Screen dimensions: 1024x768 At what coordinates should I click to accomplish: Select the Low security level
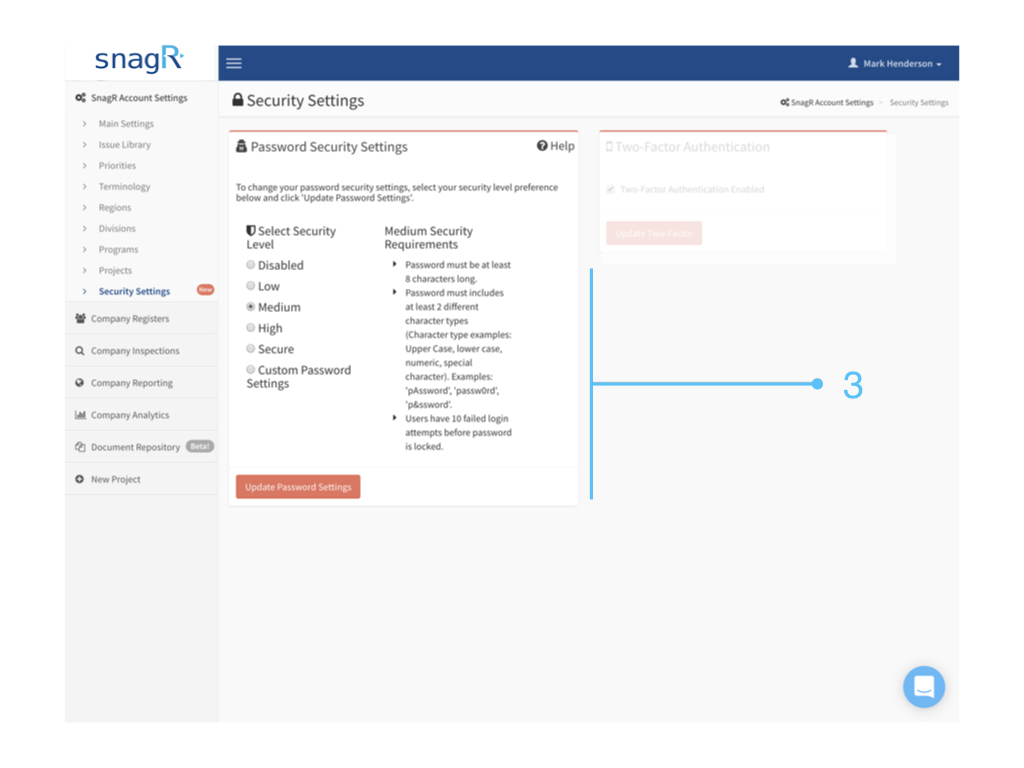pos(251,285)
